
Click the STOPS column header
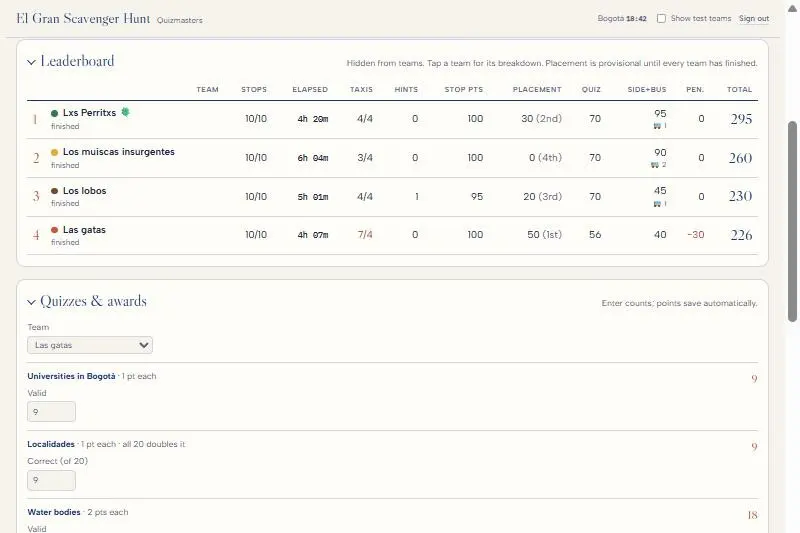click(x=254, y=89)
